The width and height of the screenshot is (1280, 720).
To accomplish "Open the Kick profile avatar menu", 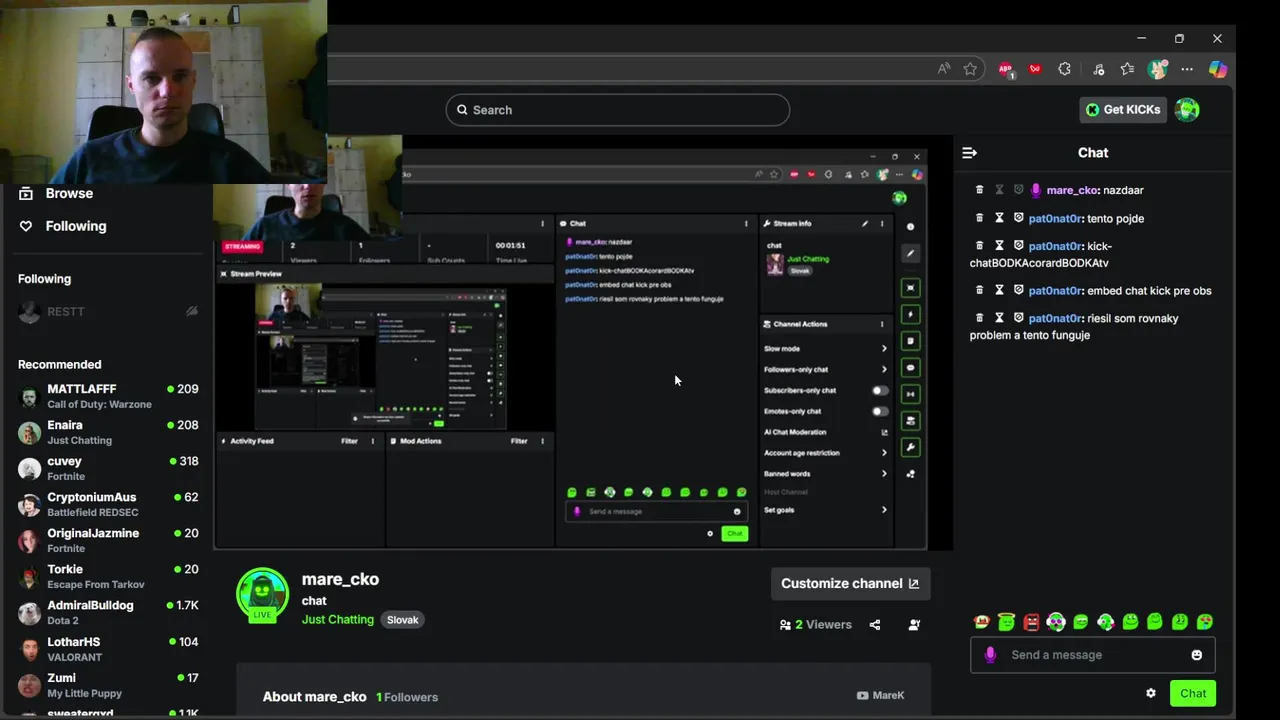I will click(1187, 110).
